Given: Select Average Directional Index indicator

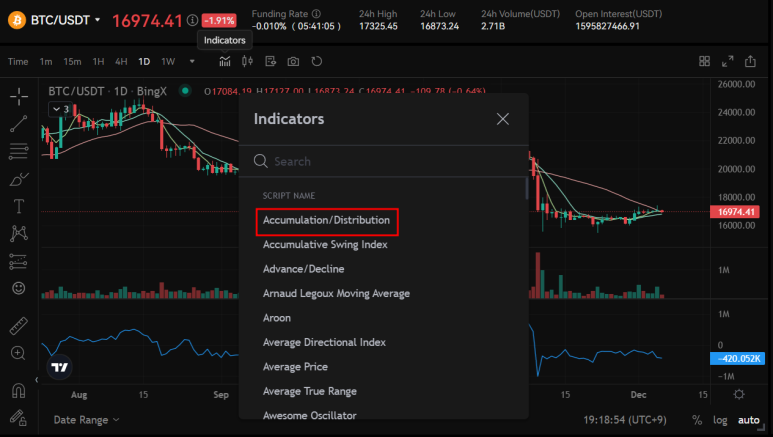Looking at the screenshot, I should (x=324, y=342).
